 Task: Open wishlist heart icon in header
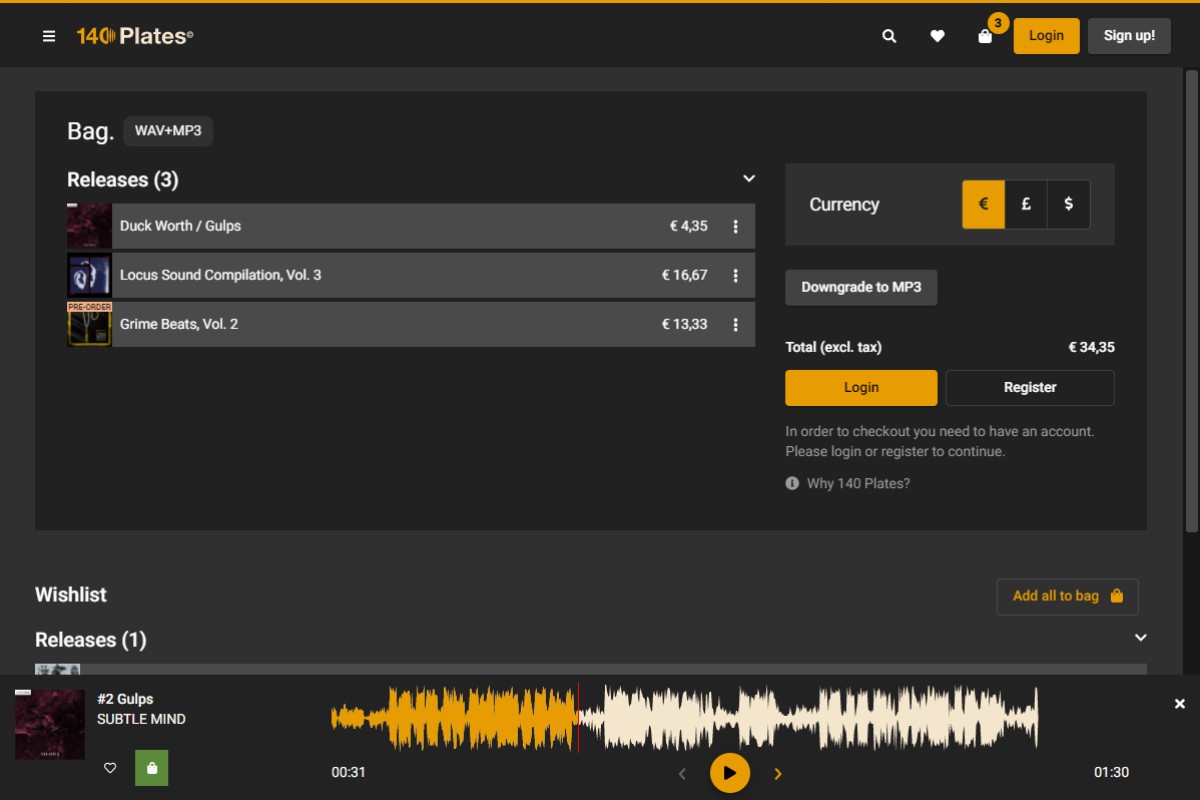tap(937, 36)
